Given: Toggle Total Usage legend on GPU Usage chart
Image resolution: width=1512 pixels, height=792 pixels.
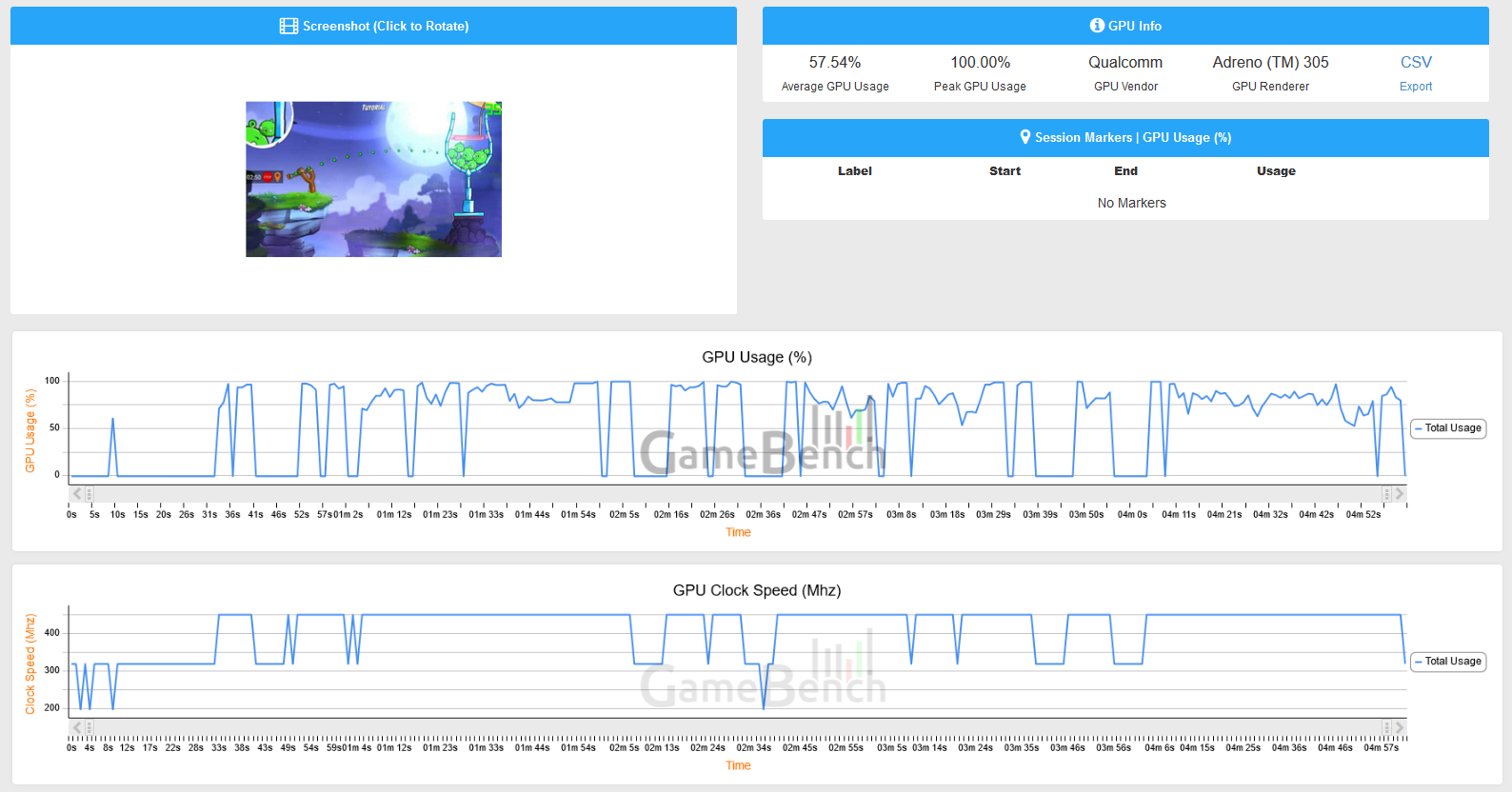Looking at the screenshot, I should click(x=1448, y=428).
